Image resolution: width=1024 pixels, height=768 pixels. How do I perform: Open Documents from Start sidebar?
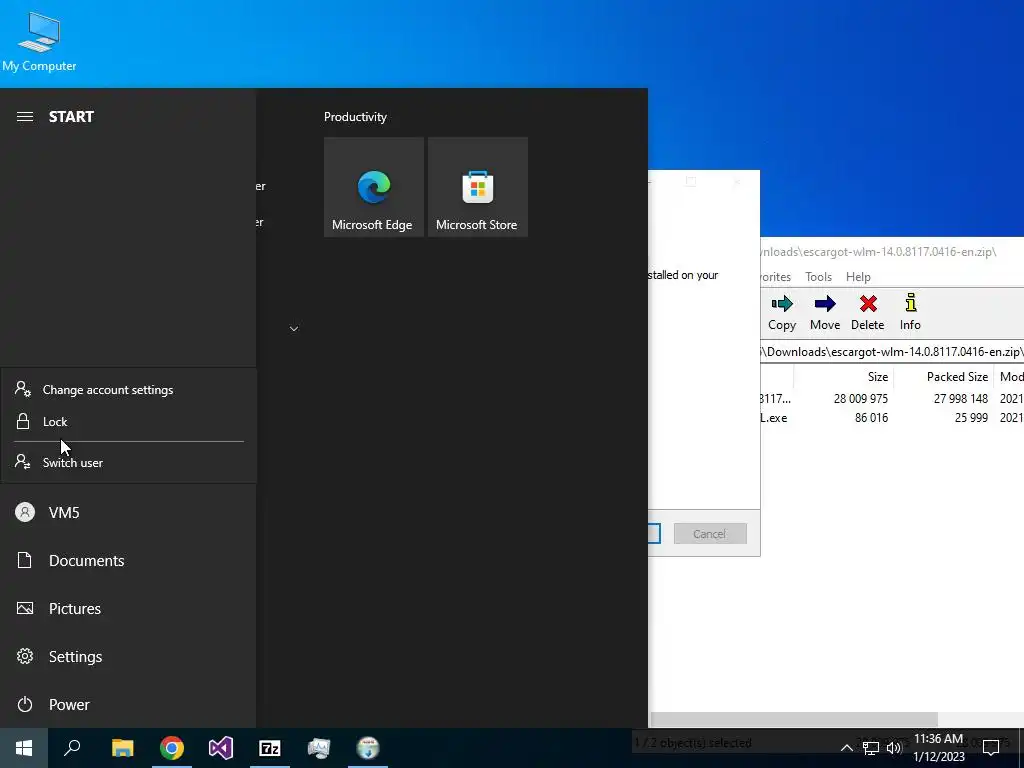click(x=128, y=560)
